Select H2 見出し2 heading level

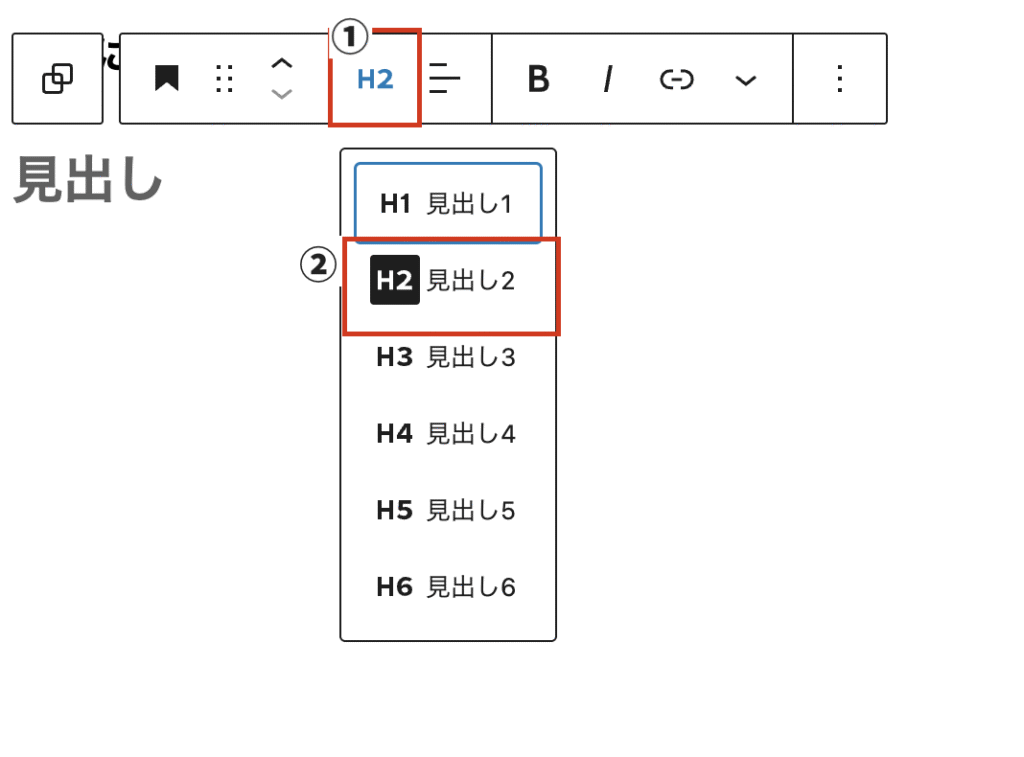pyautogui.click(x=450, y=281)
